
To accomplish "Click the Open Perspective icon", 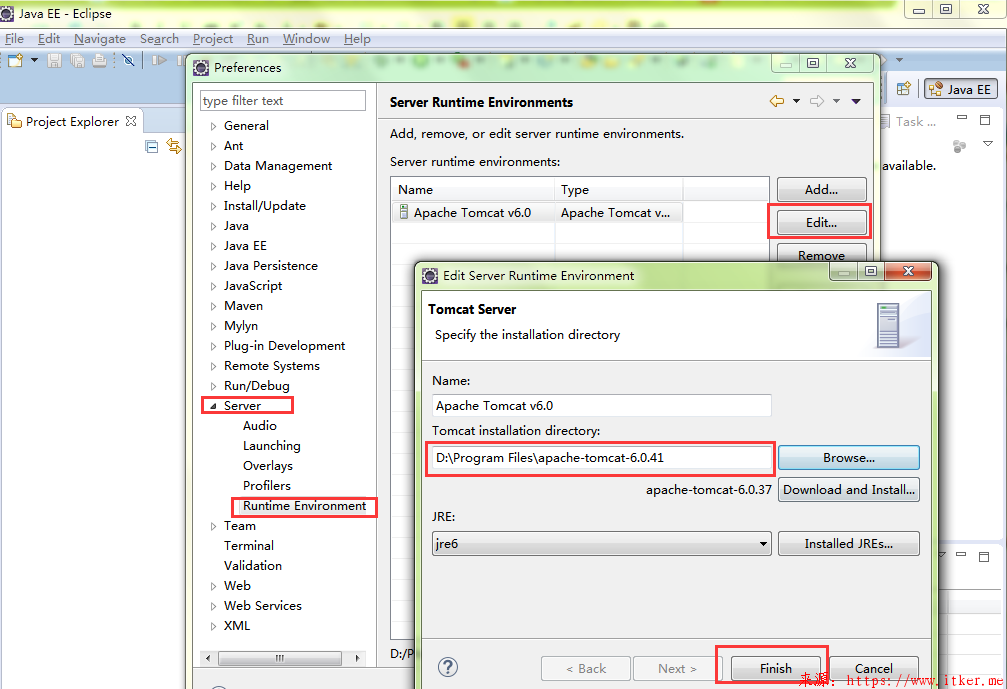I will (x=904, y=89).
